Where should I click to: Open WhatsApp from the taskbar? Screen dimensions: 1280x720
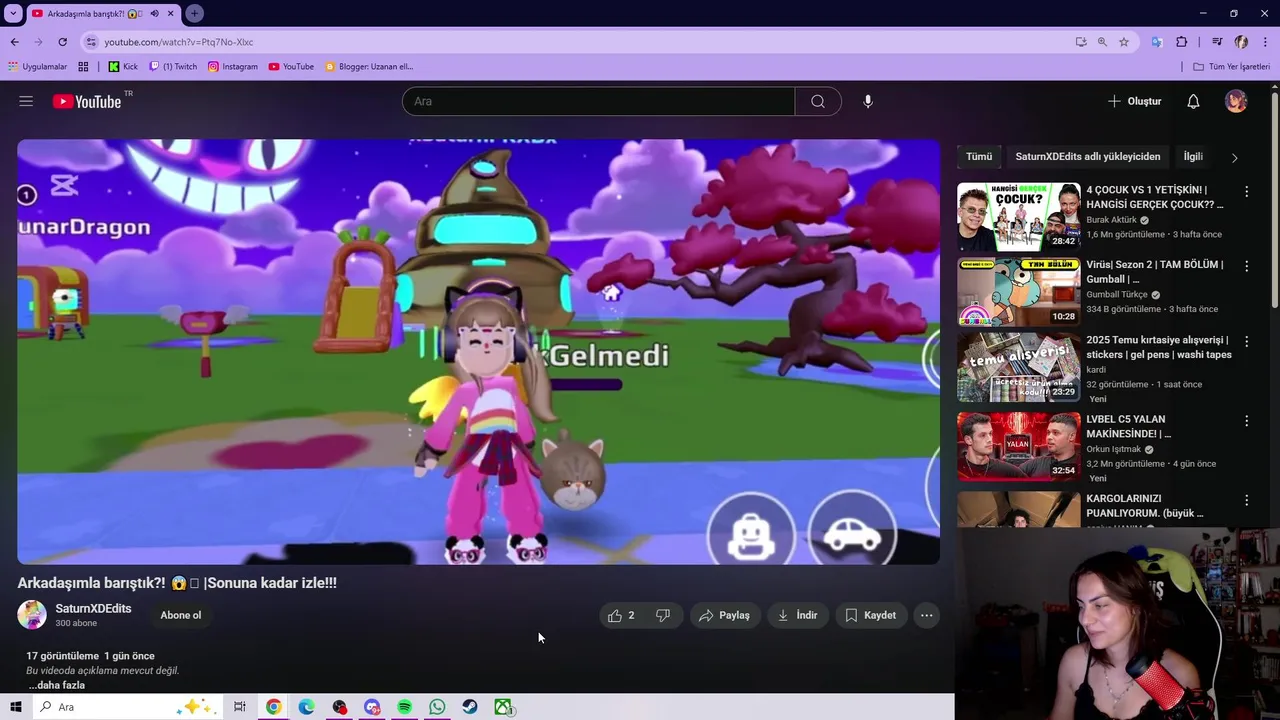tap(437, 707)
